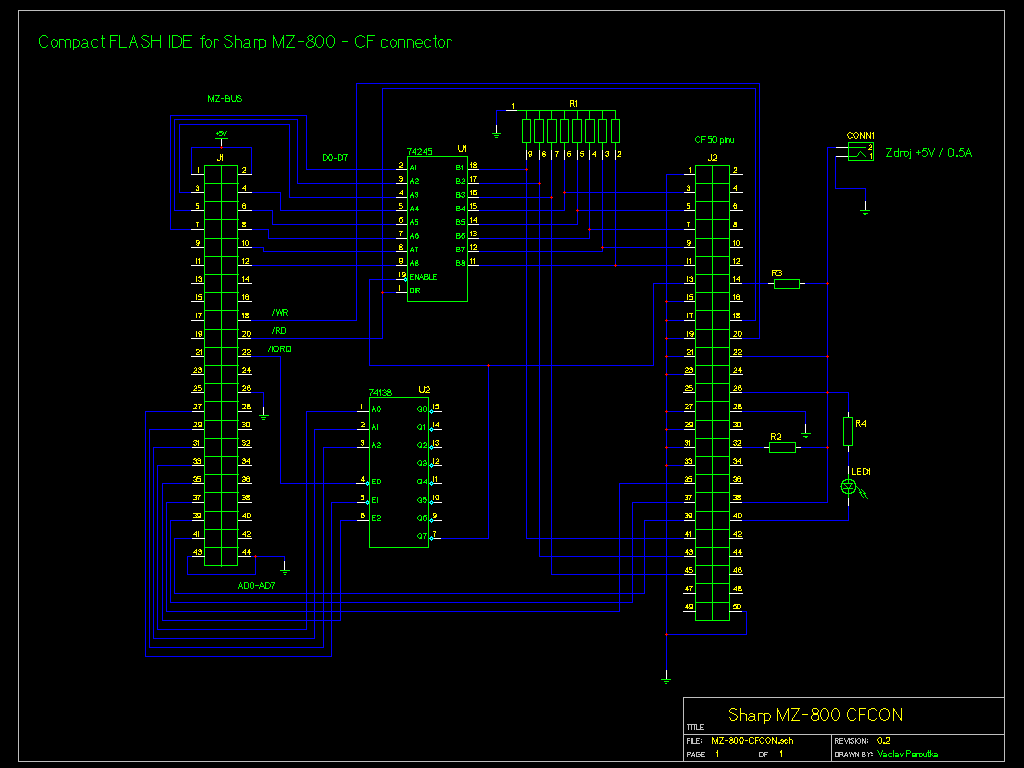Select the 74138 U2 chip body
This screenshot has width=1024, height=768.
pyautogui.click(x=399, y=472)
